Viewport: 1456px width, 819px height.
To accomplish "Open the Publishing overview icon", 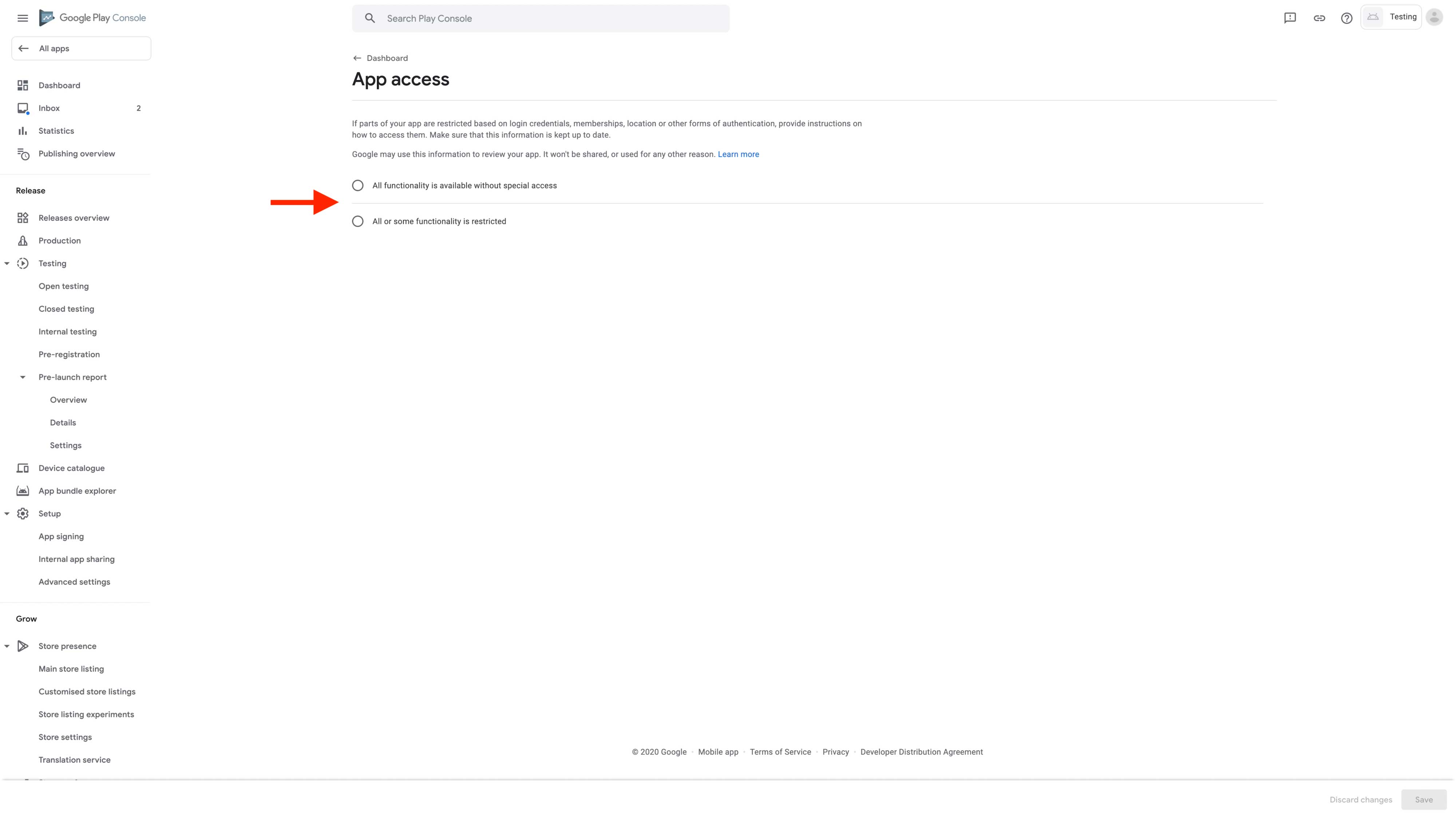I will click(23, 154).
